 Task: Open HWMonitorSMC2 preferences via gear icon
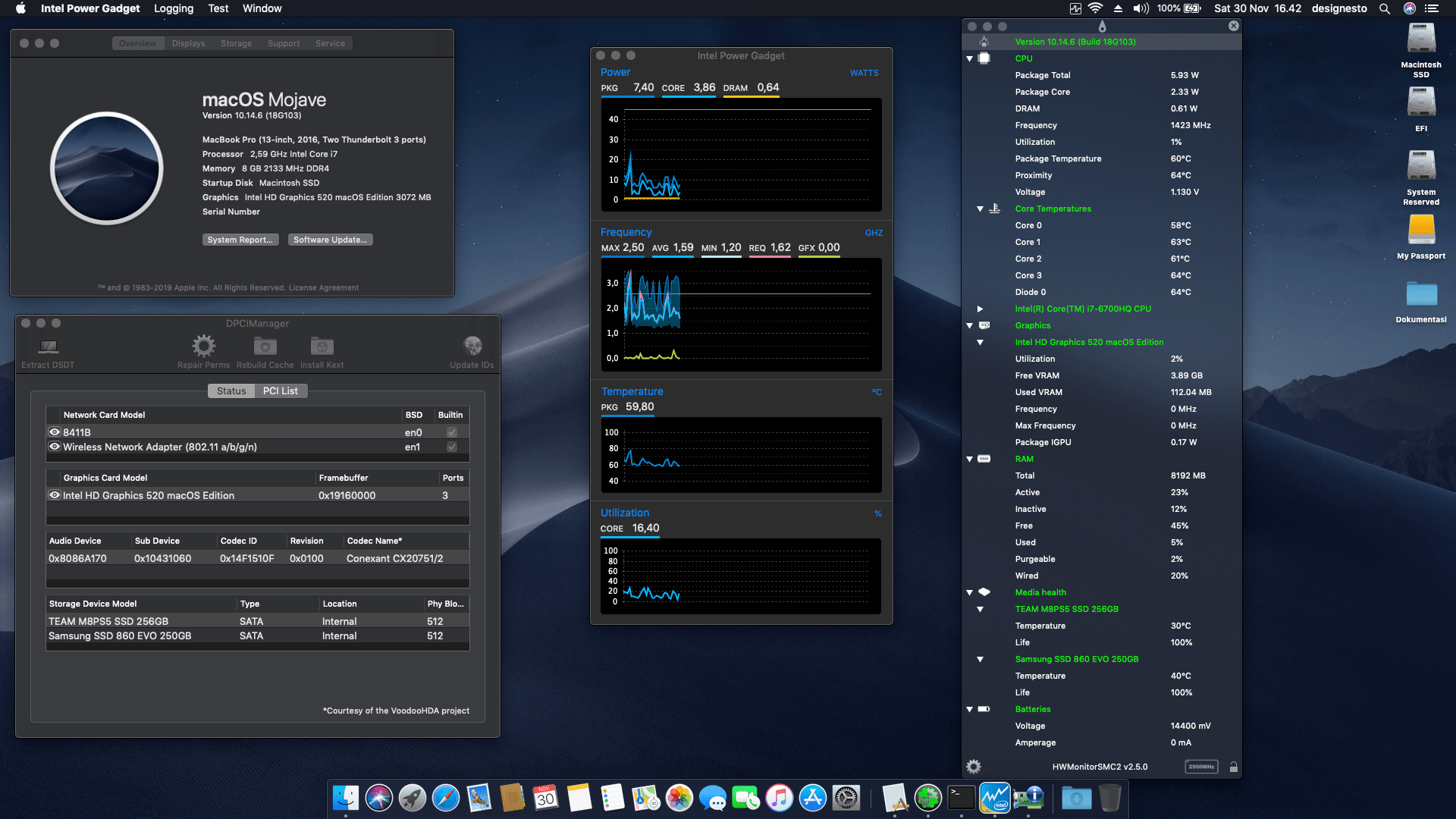coord(974,767)
